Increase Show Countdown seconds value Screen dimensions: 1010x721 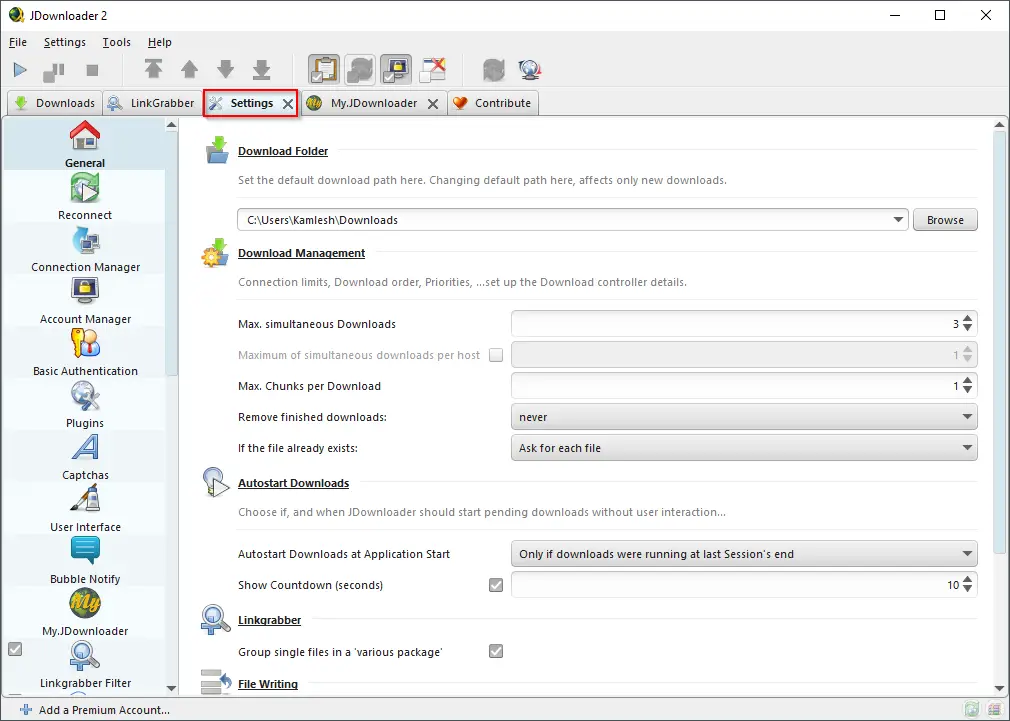tap(967, 579)
